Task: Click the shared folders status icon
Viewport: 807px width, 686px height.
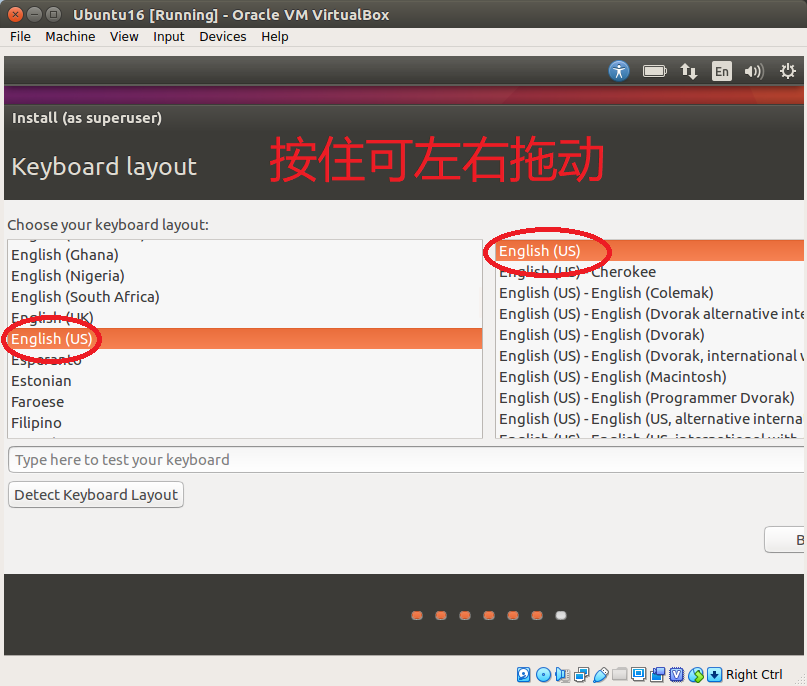Action: [x=620, y=674]
